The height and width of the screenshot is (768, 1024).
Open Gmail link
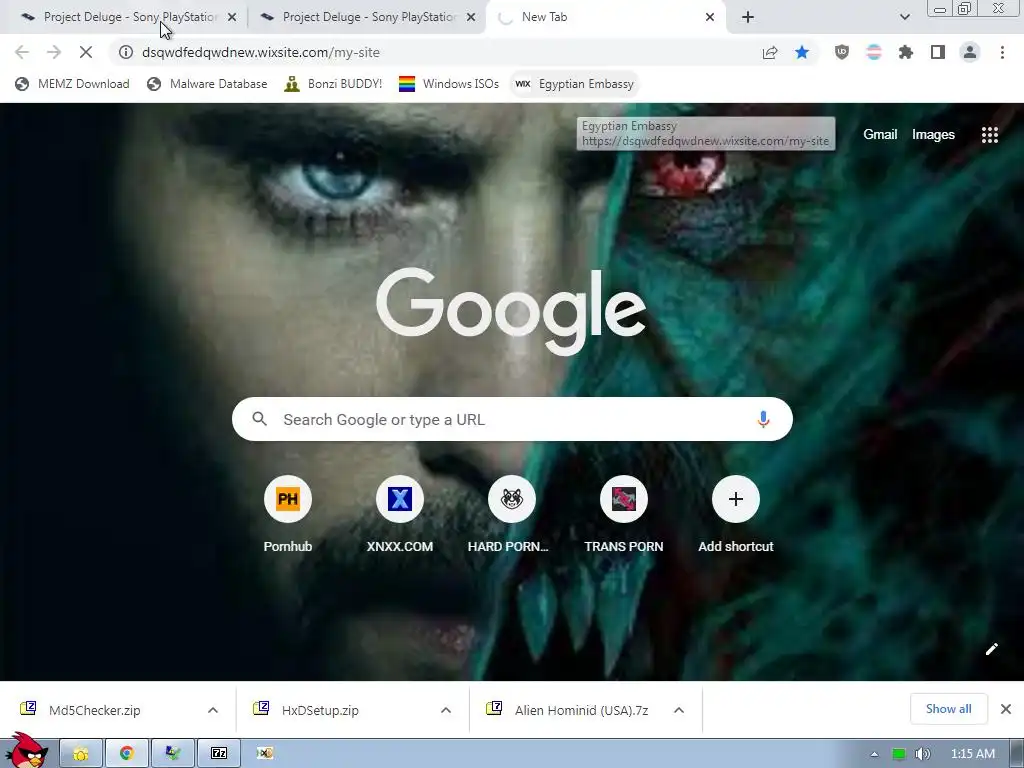880,135
